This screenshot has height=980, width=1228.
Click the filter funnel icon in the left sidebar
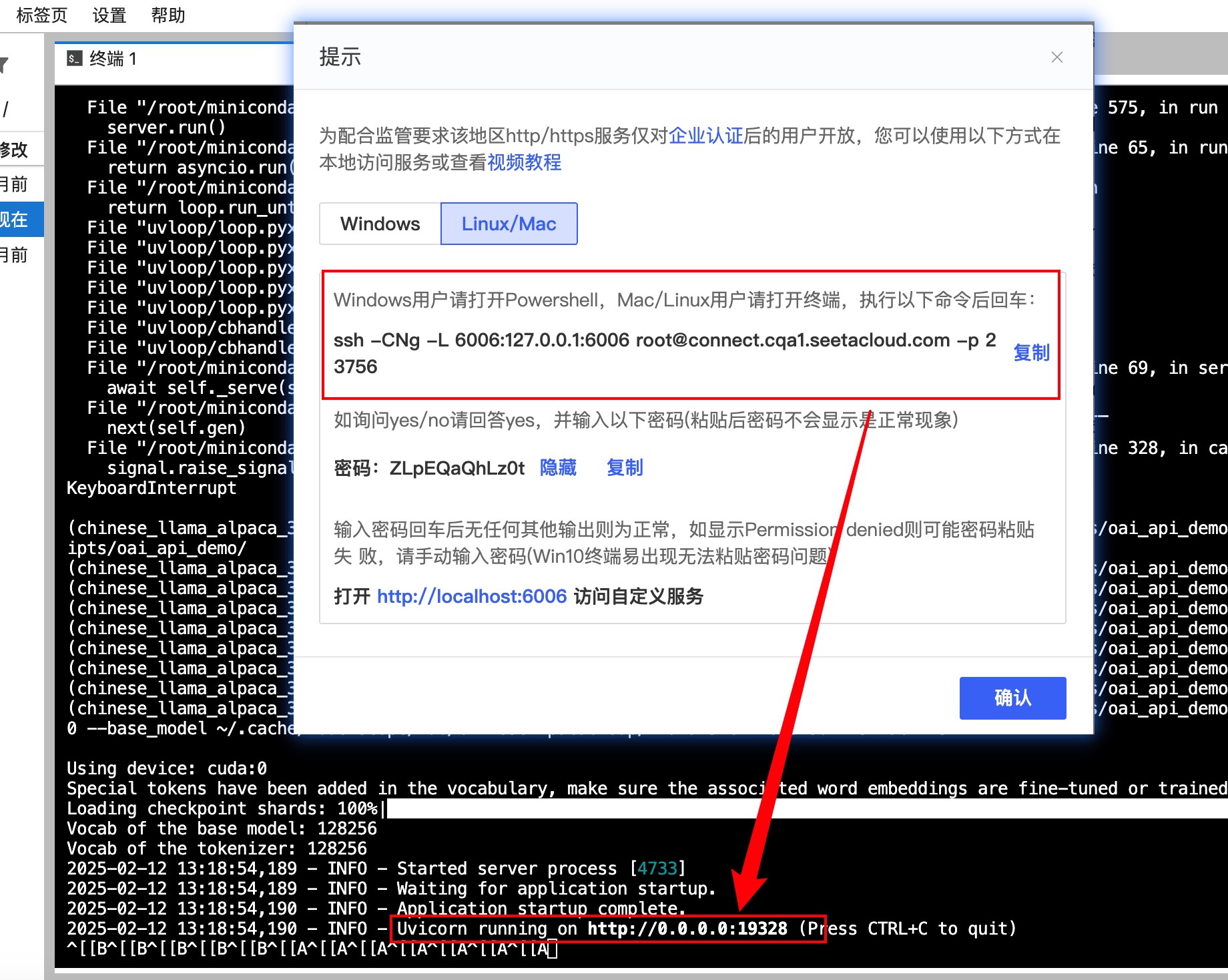pyautogui.click(x=4, y=65)
